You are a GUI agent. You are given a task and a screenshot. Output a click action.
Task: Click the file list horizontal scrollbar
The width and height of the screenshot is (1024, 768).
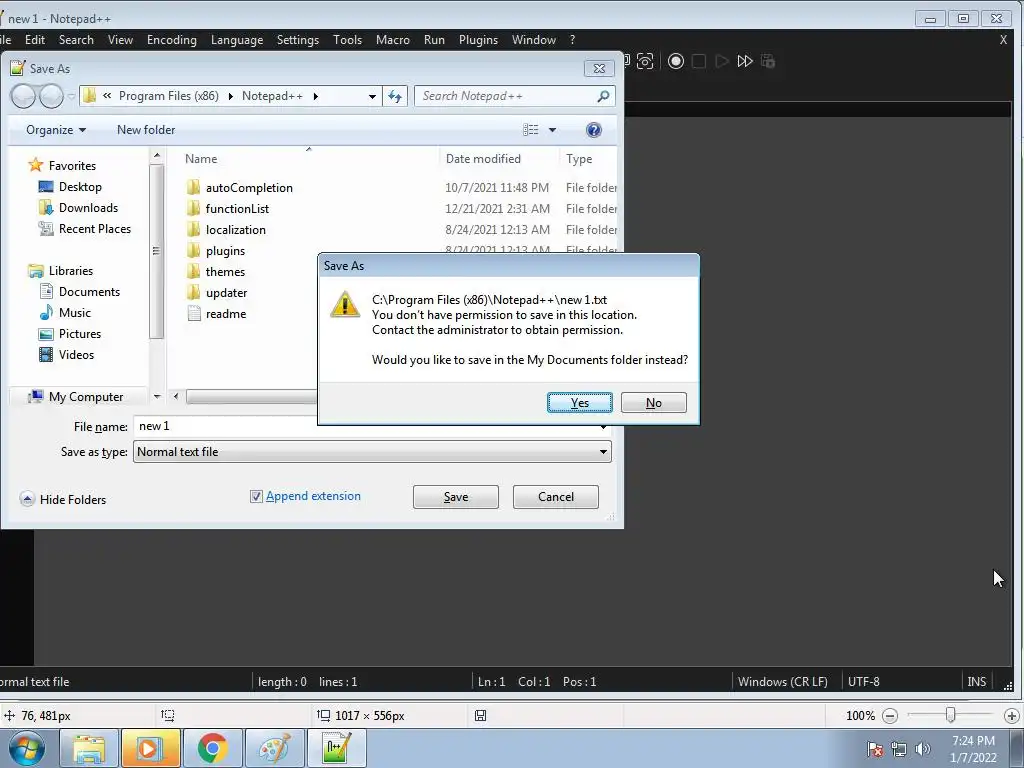(x=251, y=396)
